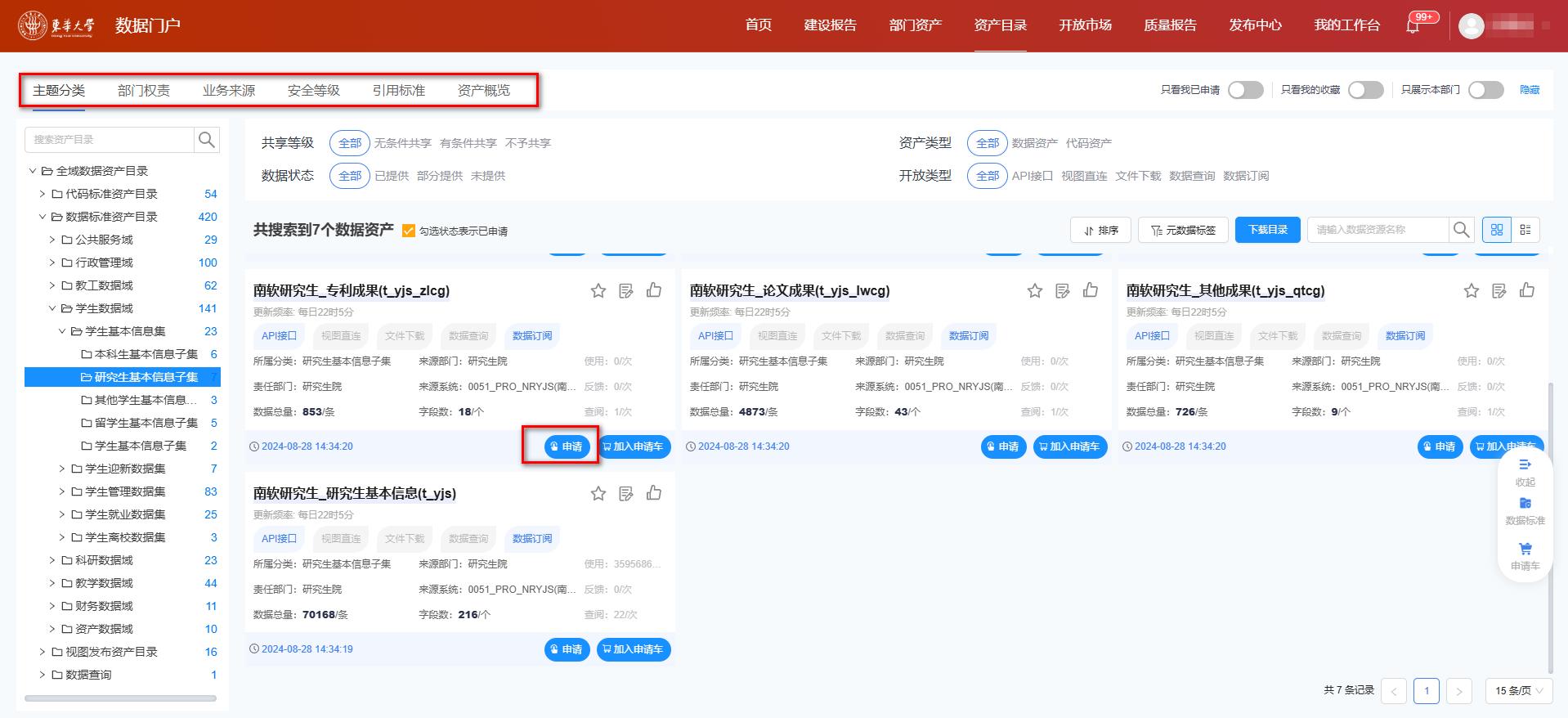
Task: Click the notification bell icon
Action: pyautogui.click(x=1413, y=26)
